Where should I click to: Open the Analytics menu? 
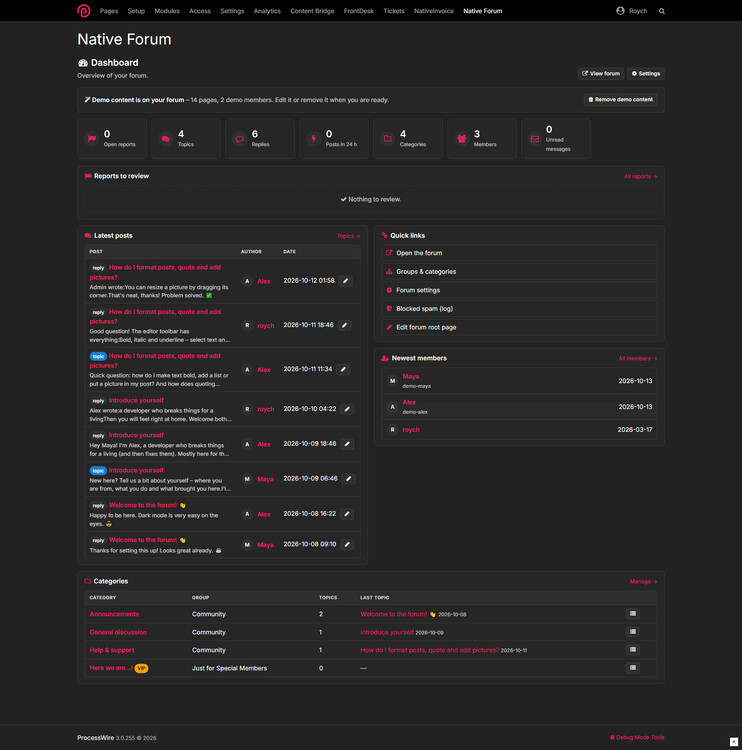267,11
